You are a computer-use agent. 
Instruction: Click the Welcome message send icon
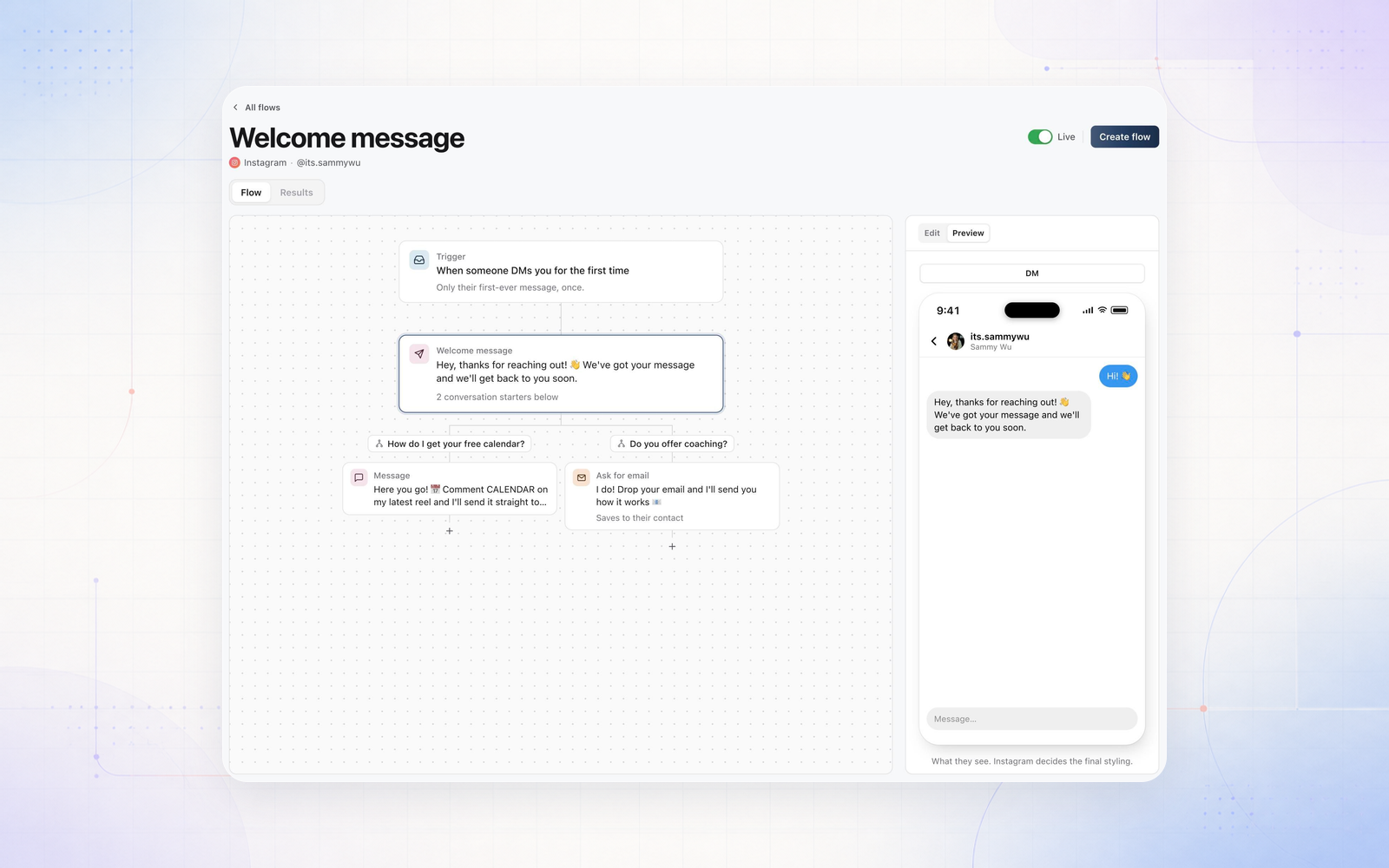(419, 354)
